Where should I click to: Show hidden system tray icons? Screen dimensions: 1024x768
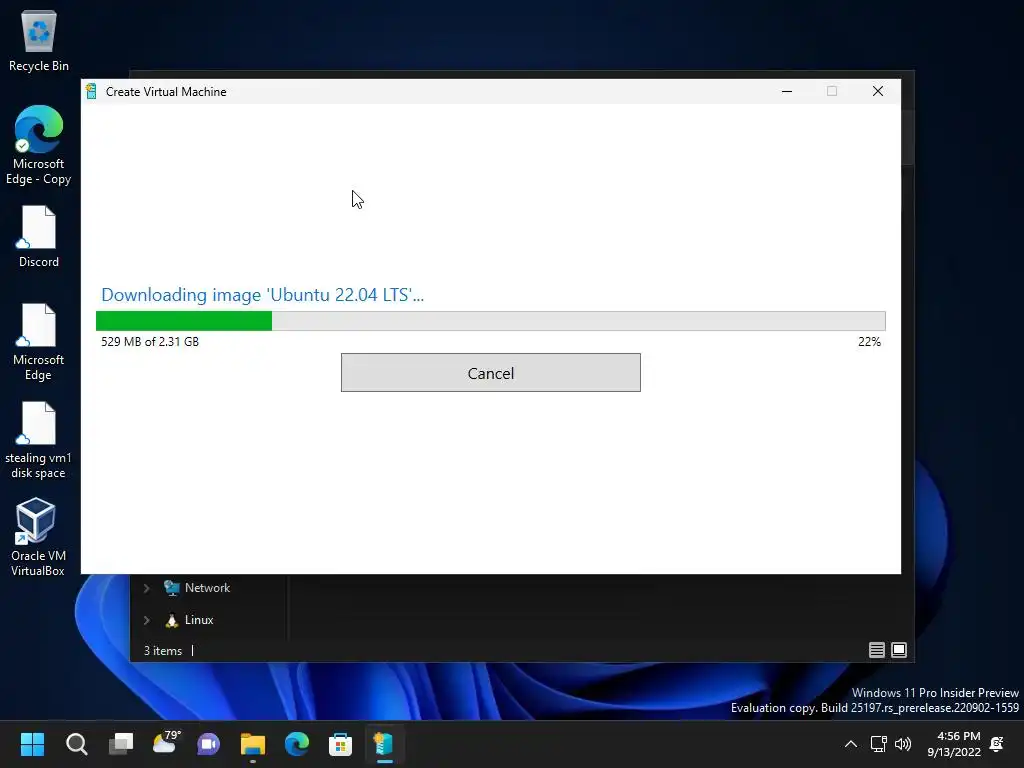851,744
